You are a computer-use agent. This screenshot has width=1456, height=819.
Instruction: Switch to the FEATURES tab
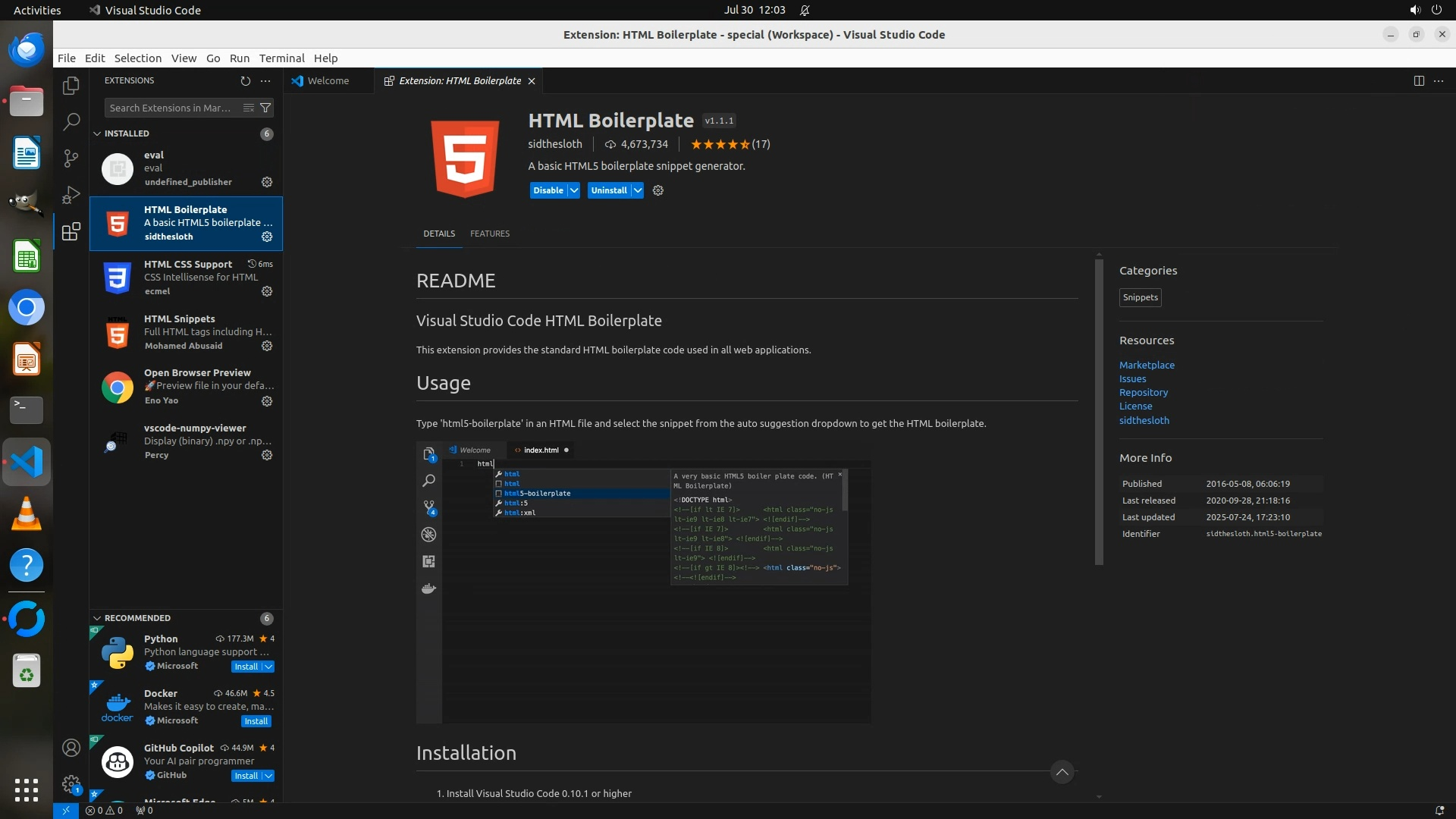(489, 234)
